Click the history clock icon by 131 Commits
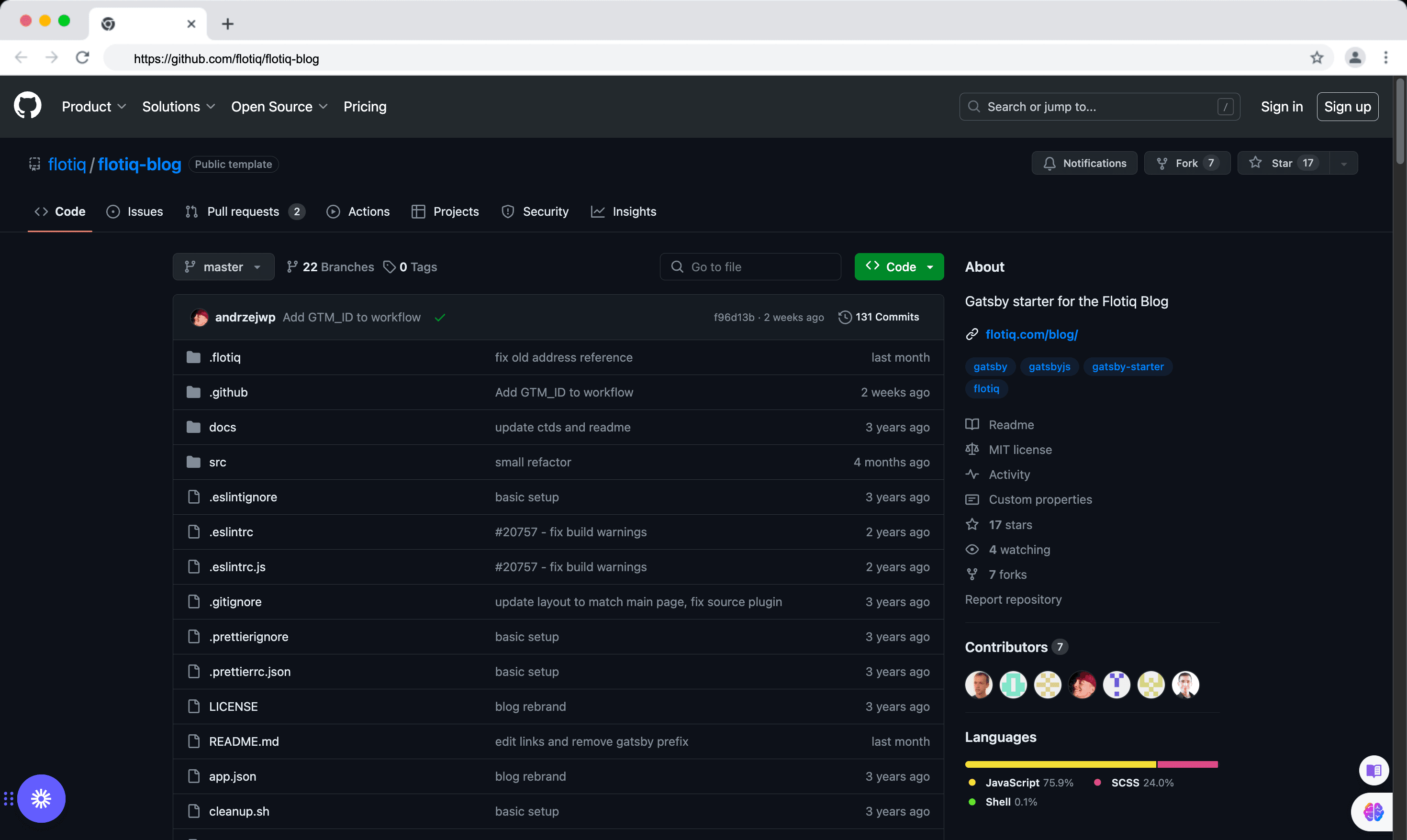This screenshot has width=1407, height=840. click(x=845, y=318)
